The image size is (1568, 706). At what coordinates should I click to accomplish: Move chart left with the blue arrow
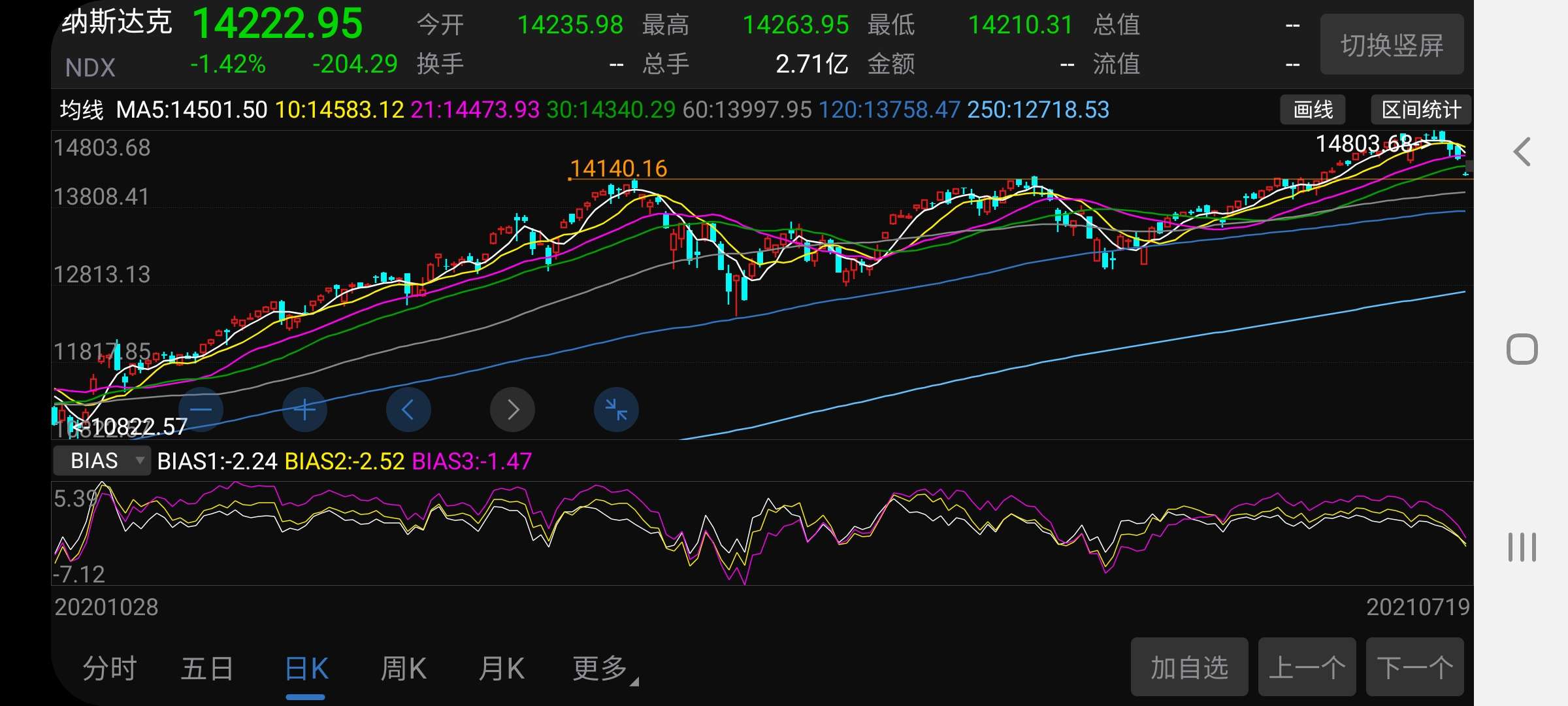click(408, 410)
